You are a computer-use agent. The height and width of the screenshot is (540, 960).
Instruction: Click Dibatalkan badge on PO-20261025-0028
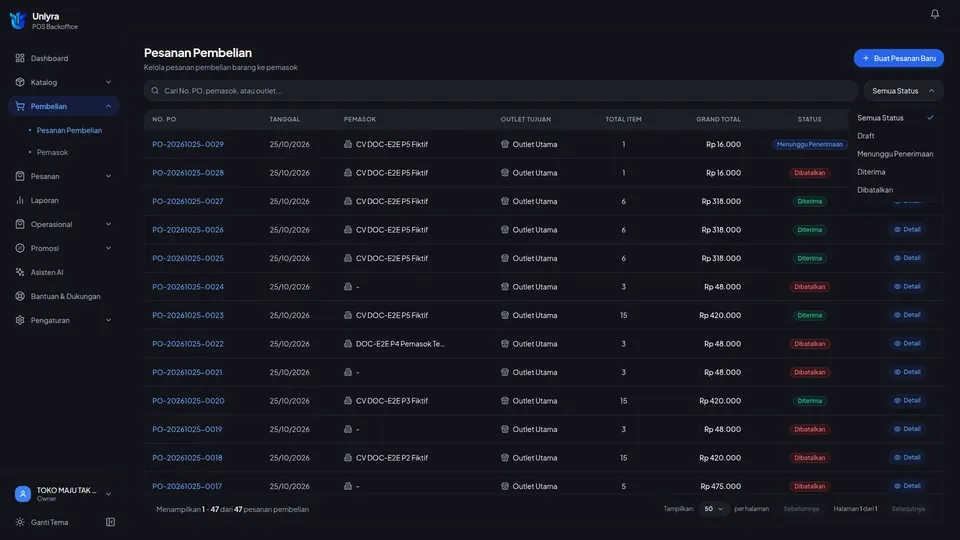pyautogui.click(x=809, y=173)
